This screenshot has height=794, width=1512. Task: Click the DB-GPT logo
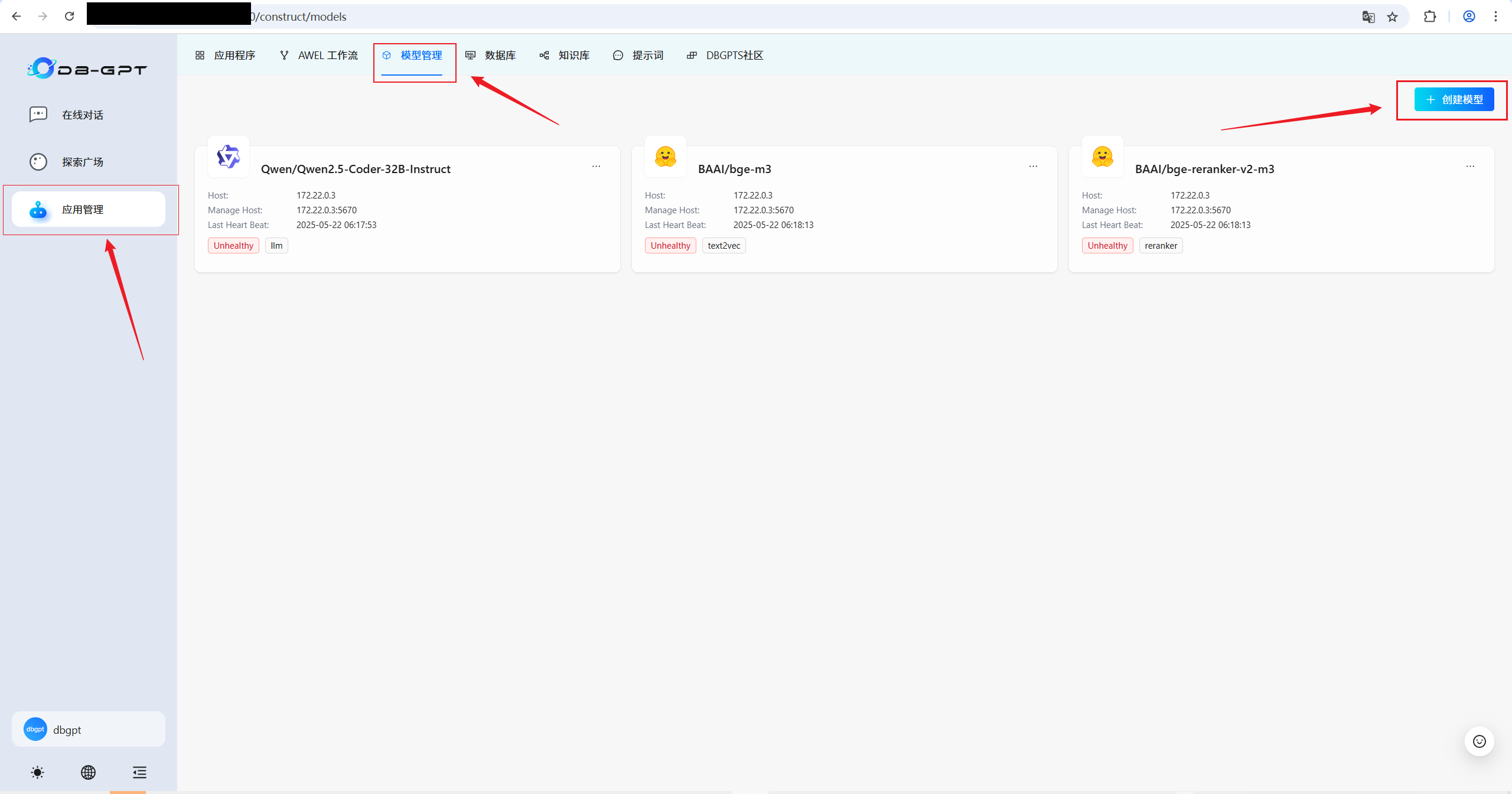(87, 69)
